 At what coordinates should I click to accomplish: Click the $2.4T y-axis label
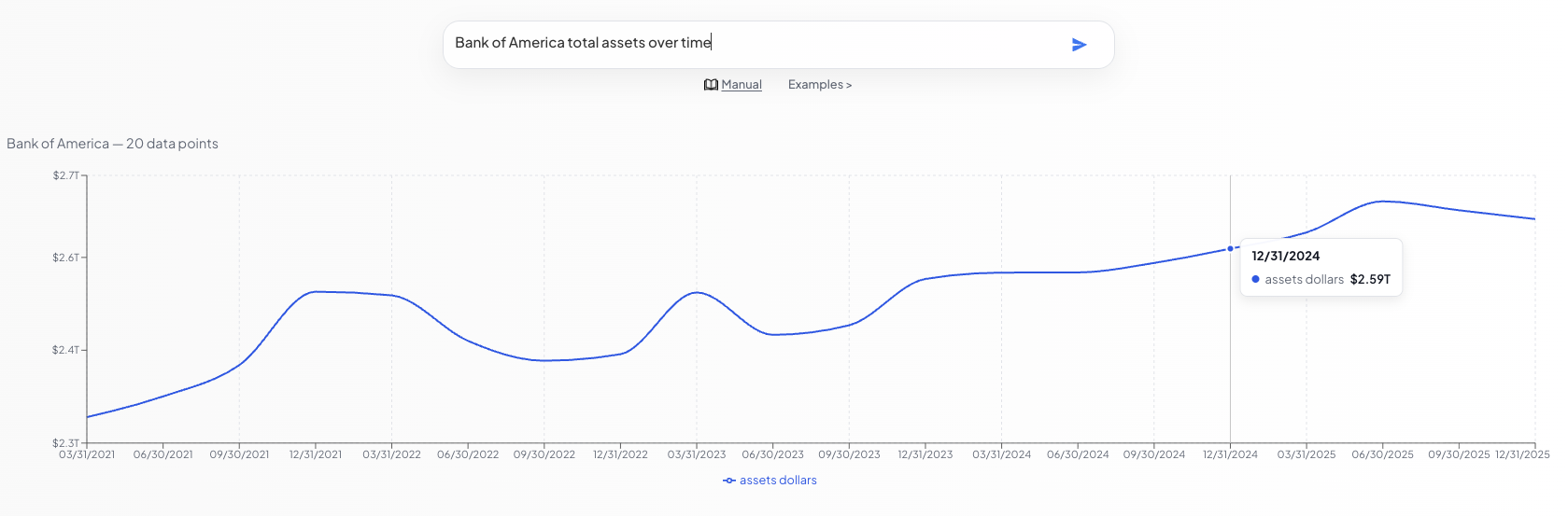point(65,350)
